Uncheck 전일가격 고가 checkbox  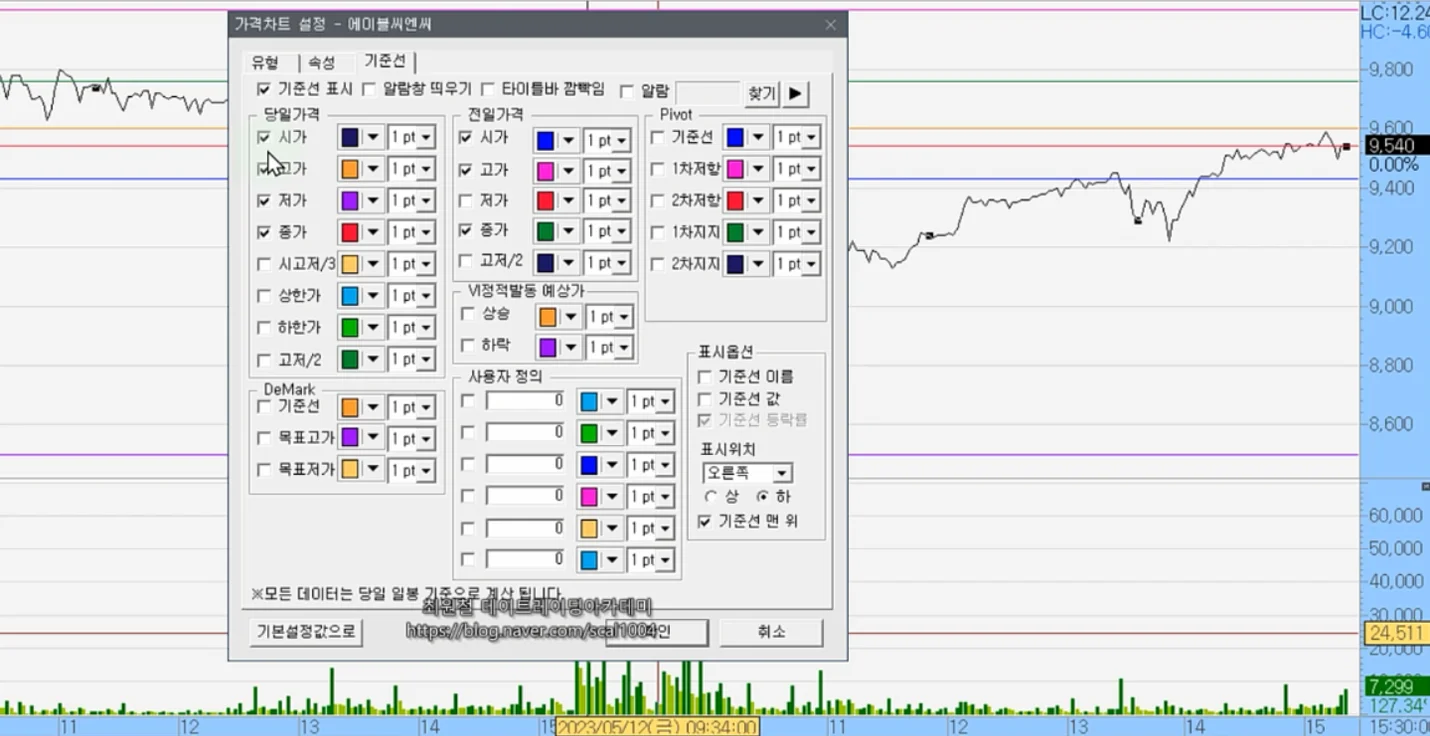point(466,170)
